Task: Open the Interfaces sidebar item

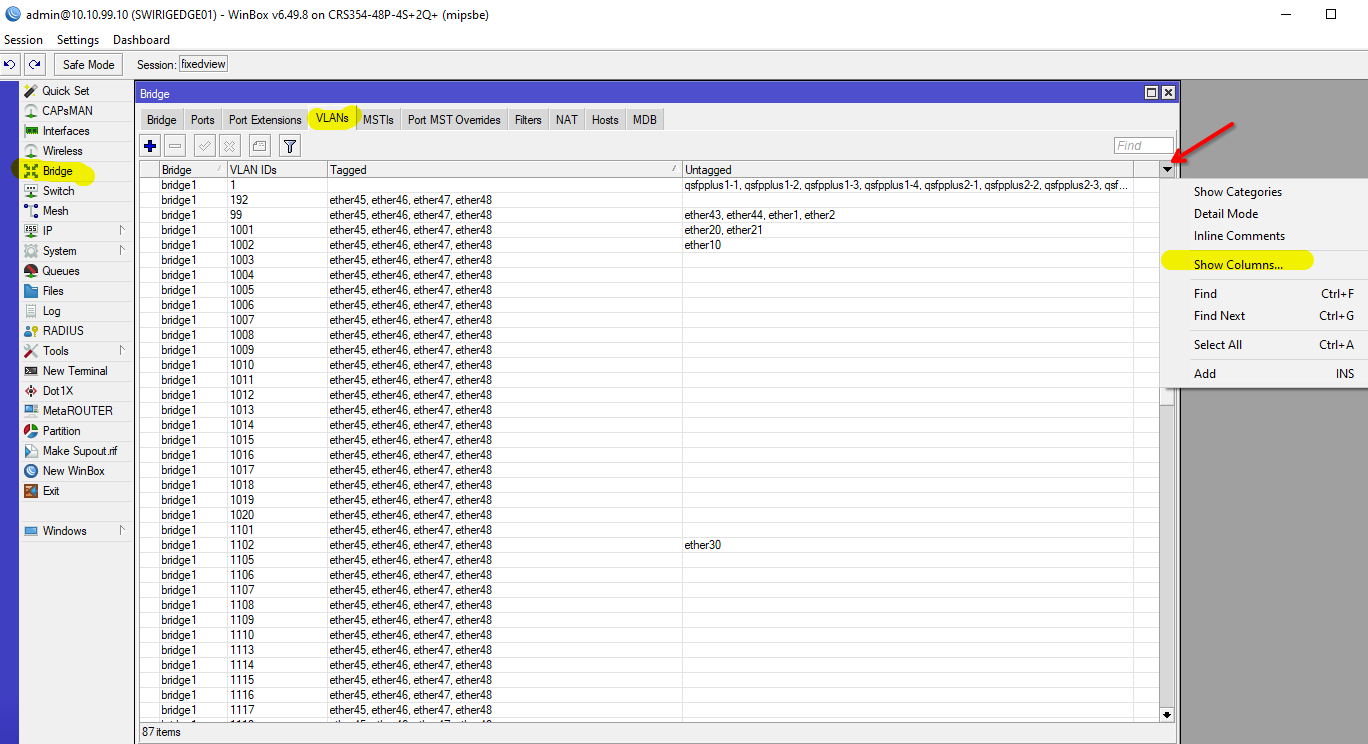Action: [65, 131]
